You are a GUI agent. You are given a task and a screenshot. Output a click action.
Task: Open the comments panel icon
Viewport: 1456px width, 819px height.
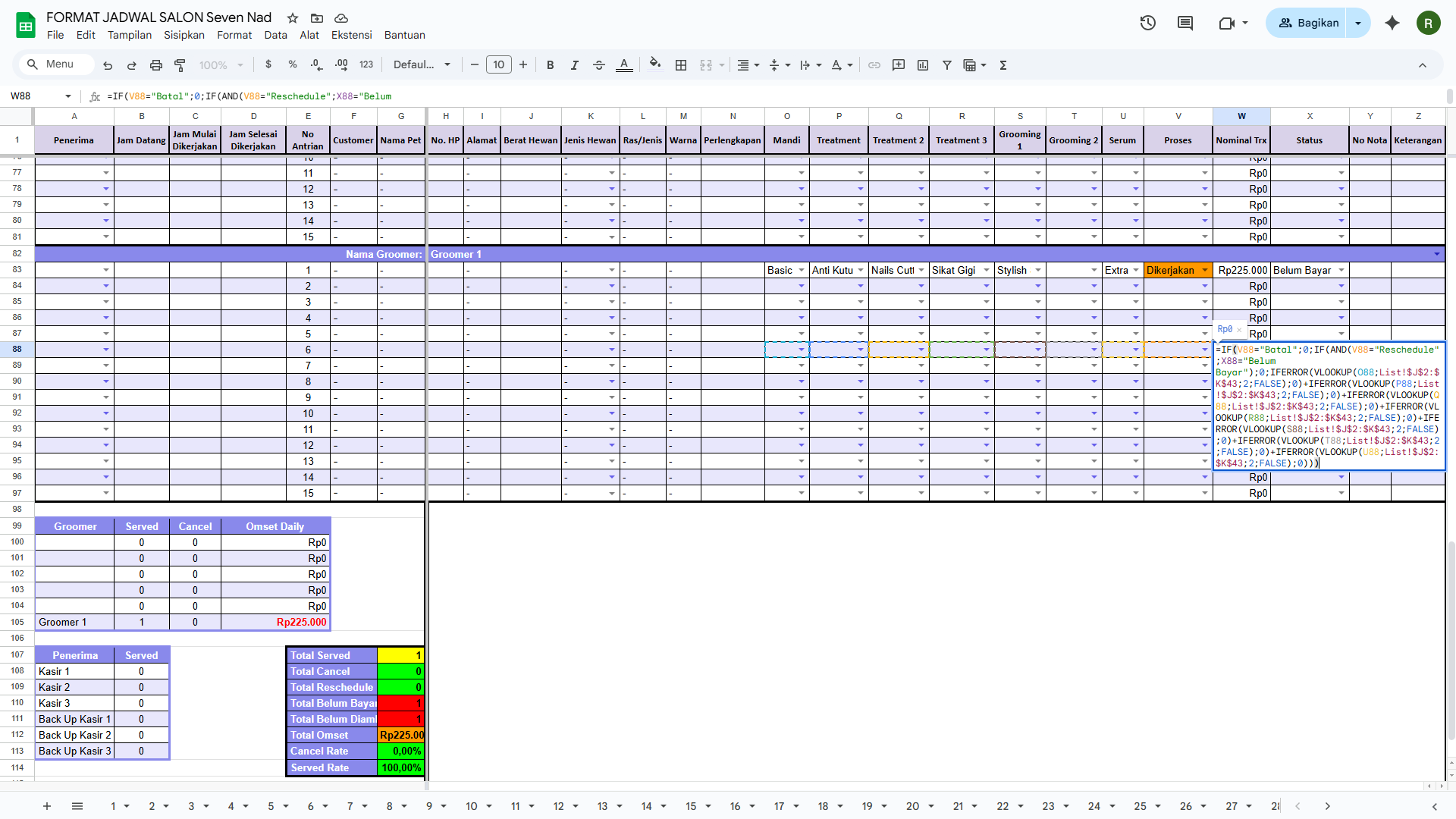point(1185,23)
